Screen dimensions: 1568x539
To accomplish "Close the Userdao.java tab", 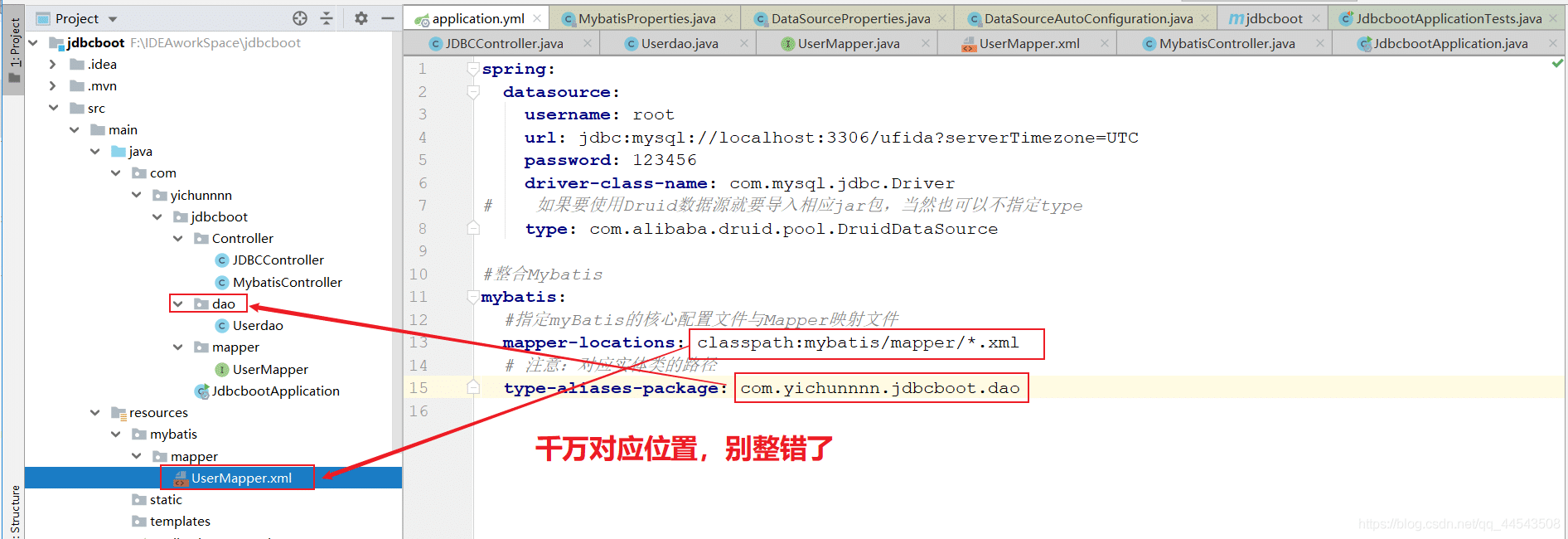I will click(x=743, y=43).
